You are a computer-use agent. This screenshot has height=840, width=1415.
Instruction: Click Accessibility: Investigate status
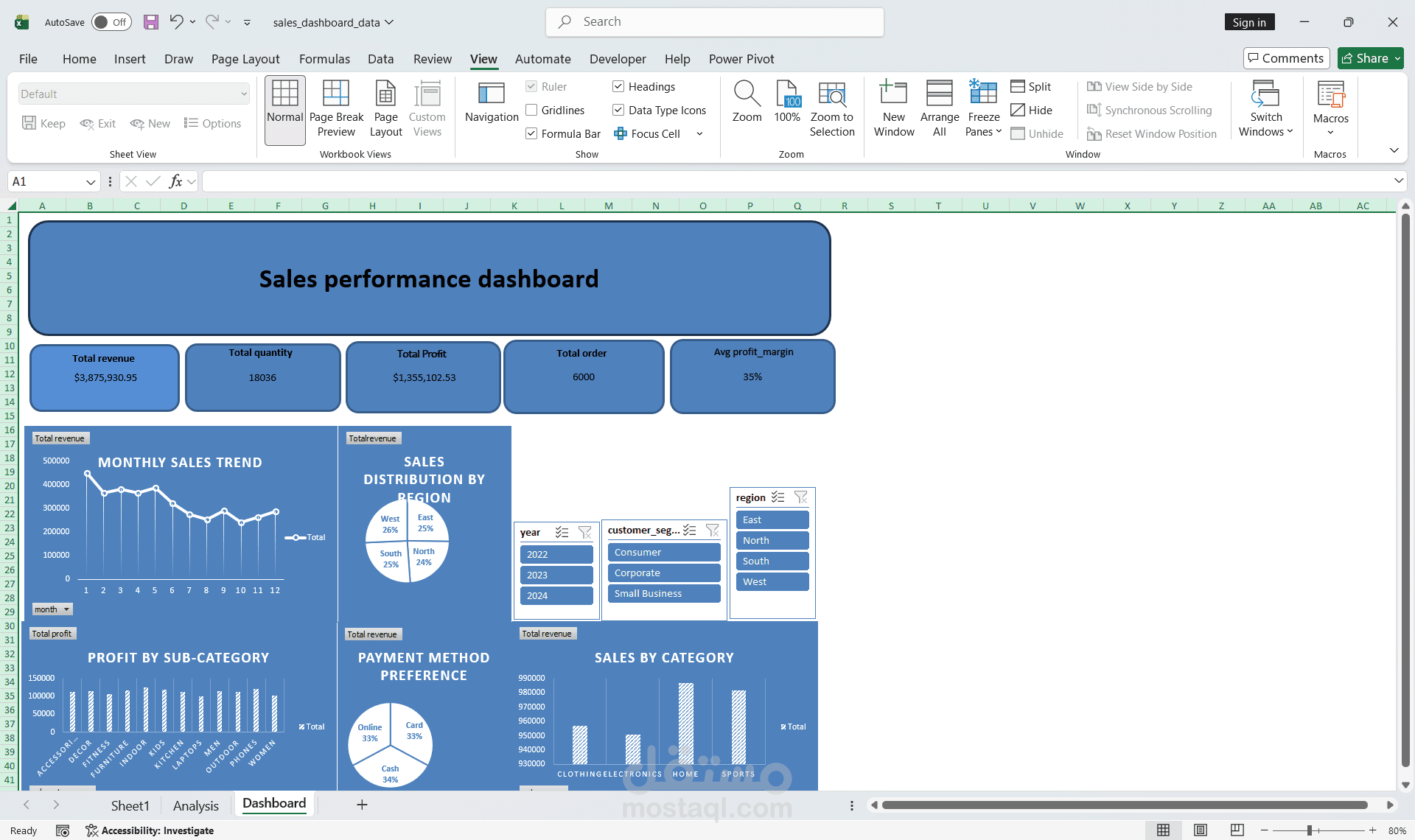(x=150, y=830)
